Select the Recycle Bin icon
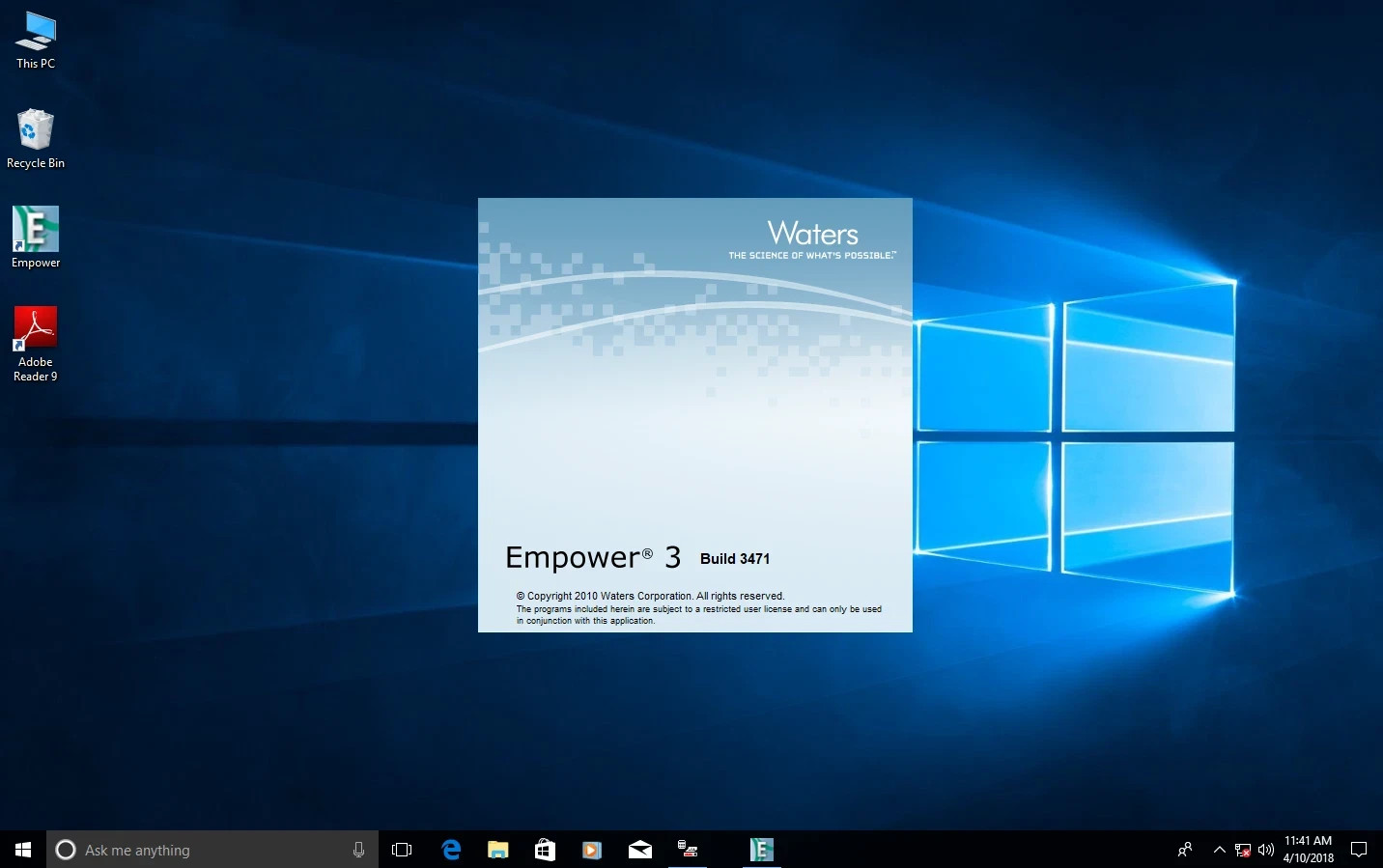Screen dimensions: 1383x868 (36, 139)
